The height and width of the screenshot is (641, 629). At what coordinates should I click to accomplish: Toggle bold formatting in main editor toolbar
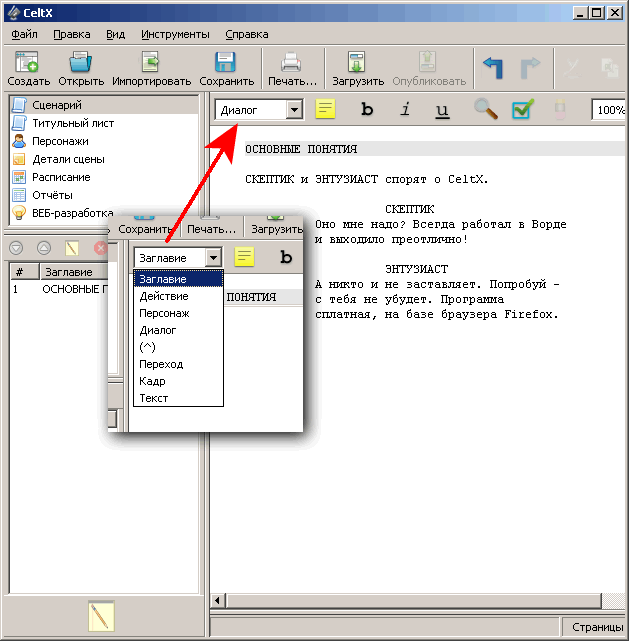367,109
